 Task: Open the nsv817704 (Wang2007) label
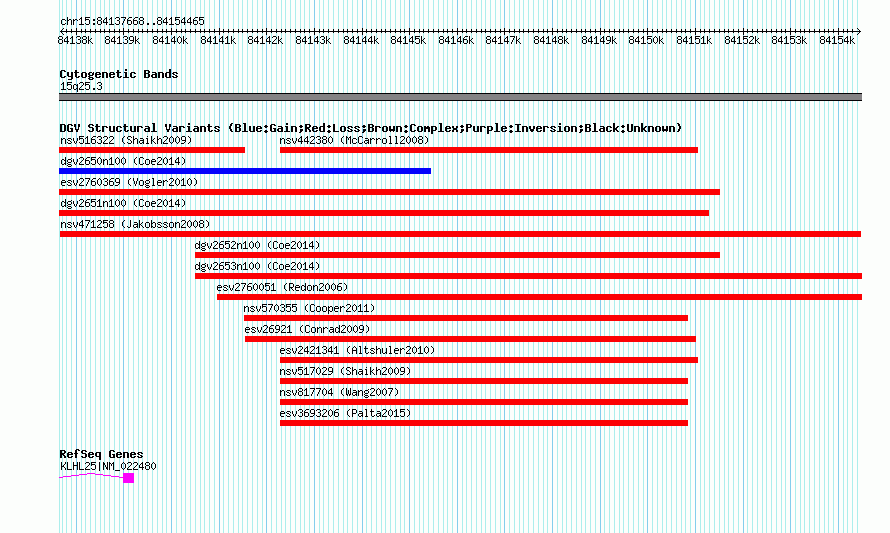339,392
